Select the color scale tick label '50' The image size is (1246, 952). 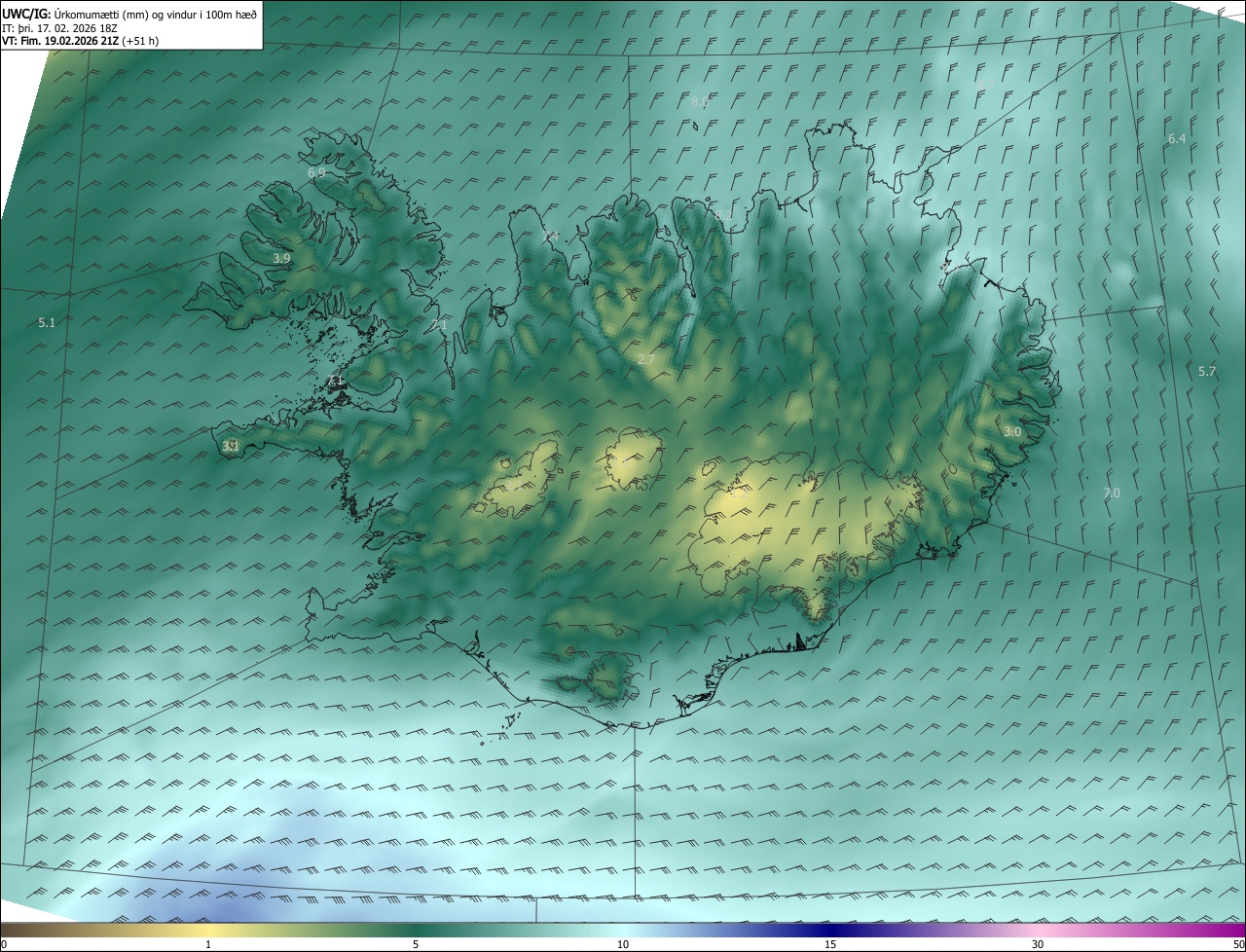click(x=1238, y=944)
